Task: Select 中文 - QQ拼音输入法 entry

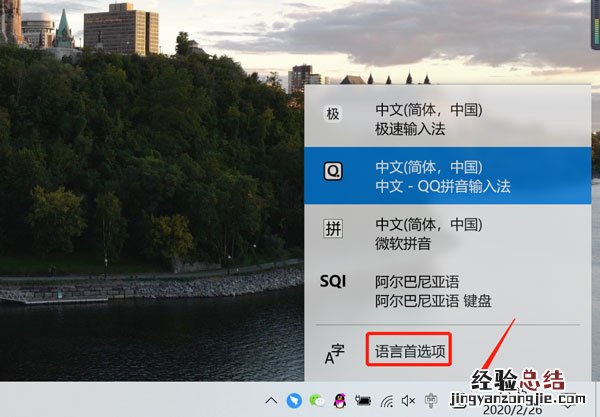Action: pyautogui.click(x=448, y=176)
